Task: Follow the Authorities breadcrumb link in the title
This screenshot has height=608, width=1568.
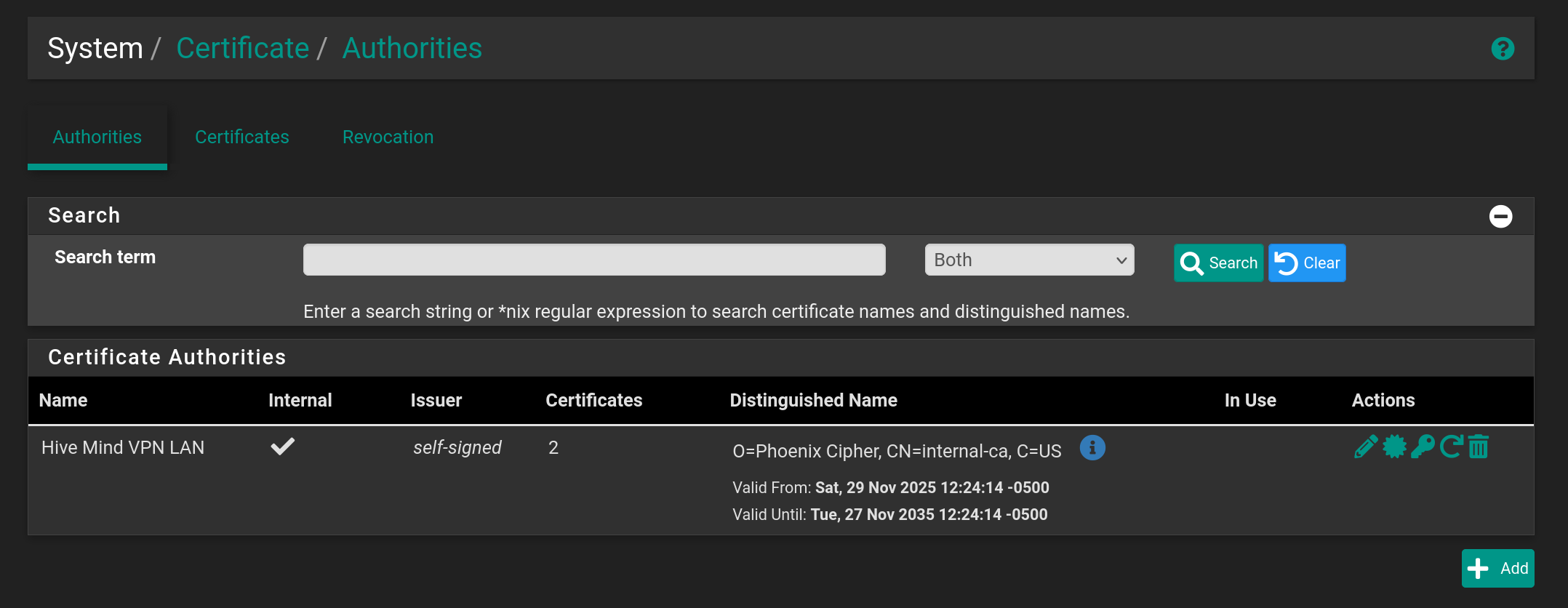Action: click(412, 49)
